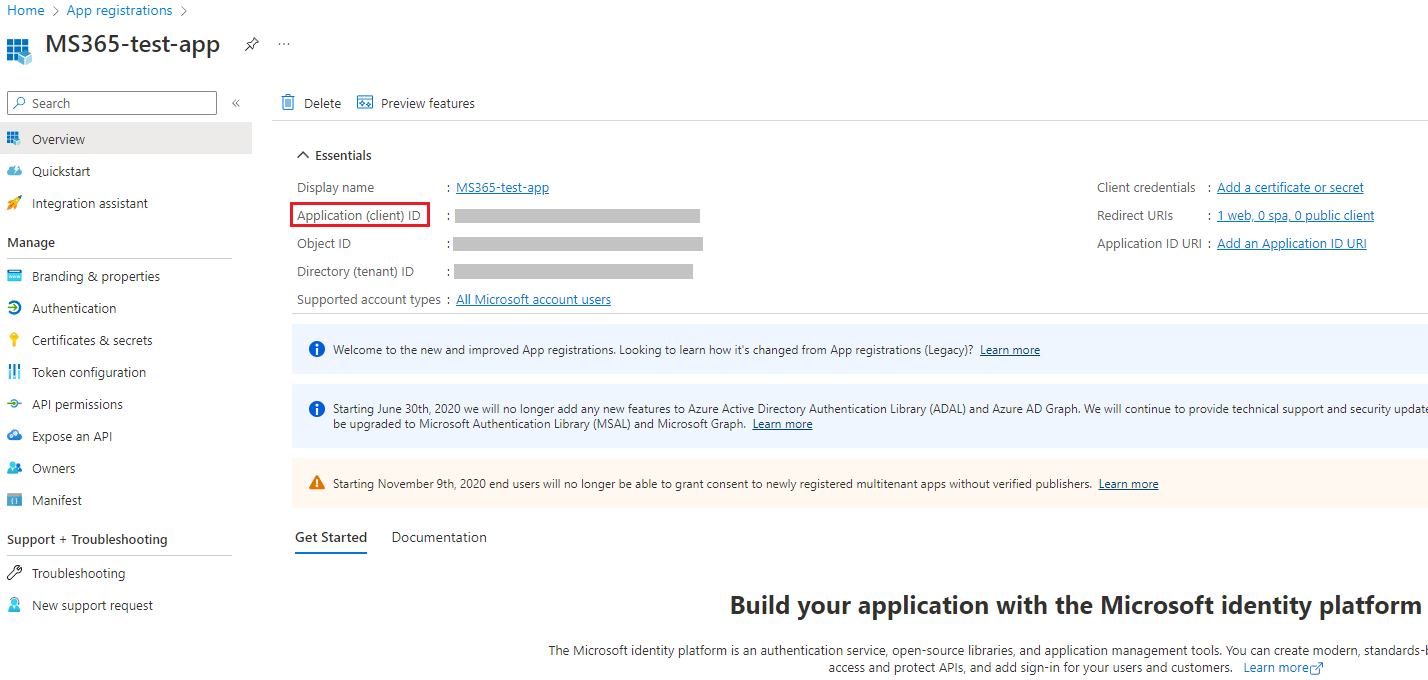The height and width of the screenshot is (680, 1428).
Task: Click the Delete trash icon
Action: [x=288, y=103]
